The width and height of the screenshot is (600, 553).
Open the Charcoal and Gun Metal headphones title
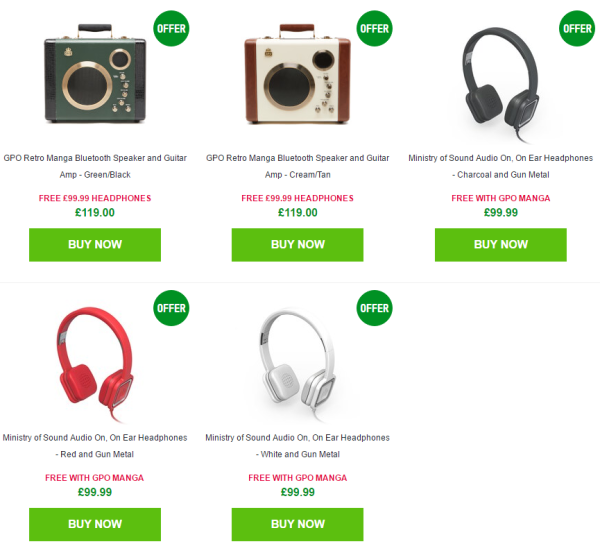pyautogui.click(x=501, y=166)
